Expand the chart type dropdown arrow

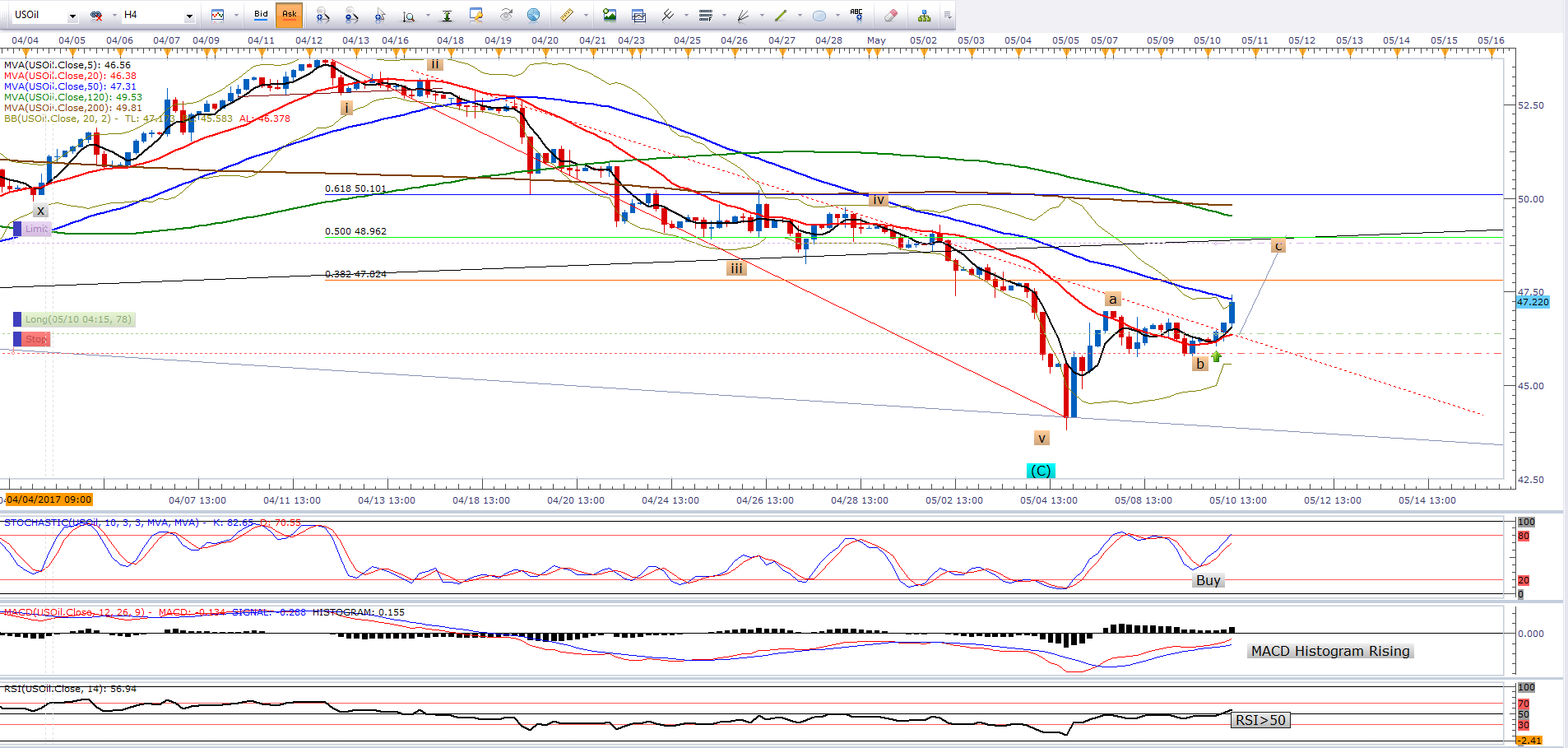click(x=236, y=15)
